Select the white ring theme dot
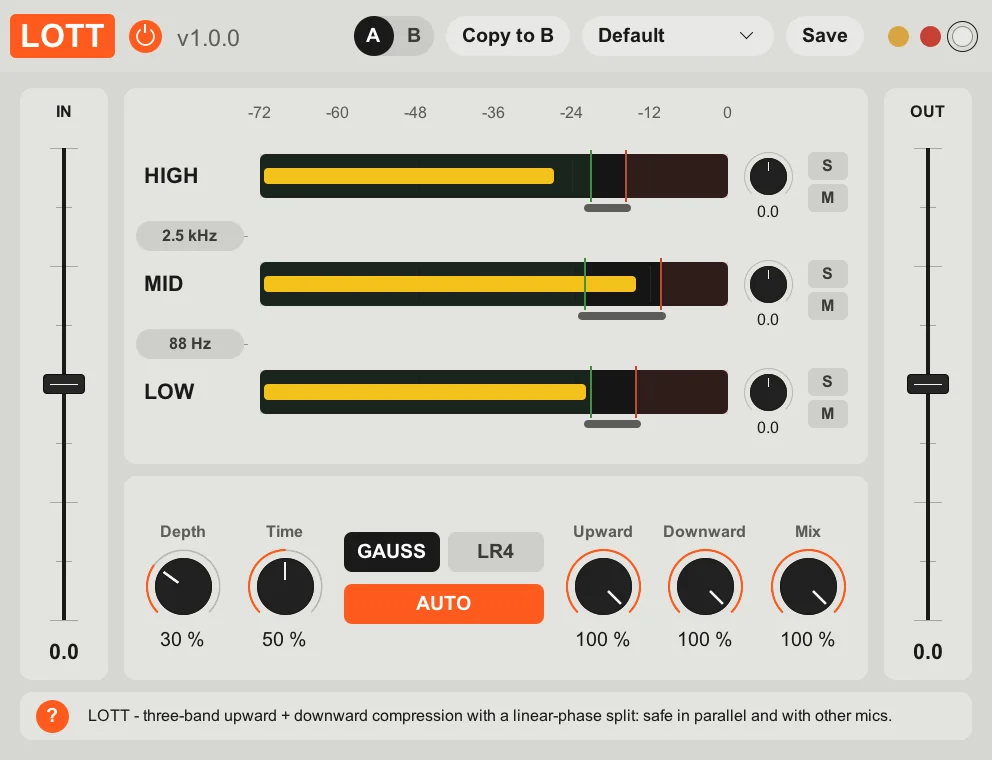The width and height of the screenshot is (992, 760). tap(962, 37)
